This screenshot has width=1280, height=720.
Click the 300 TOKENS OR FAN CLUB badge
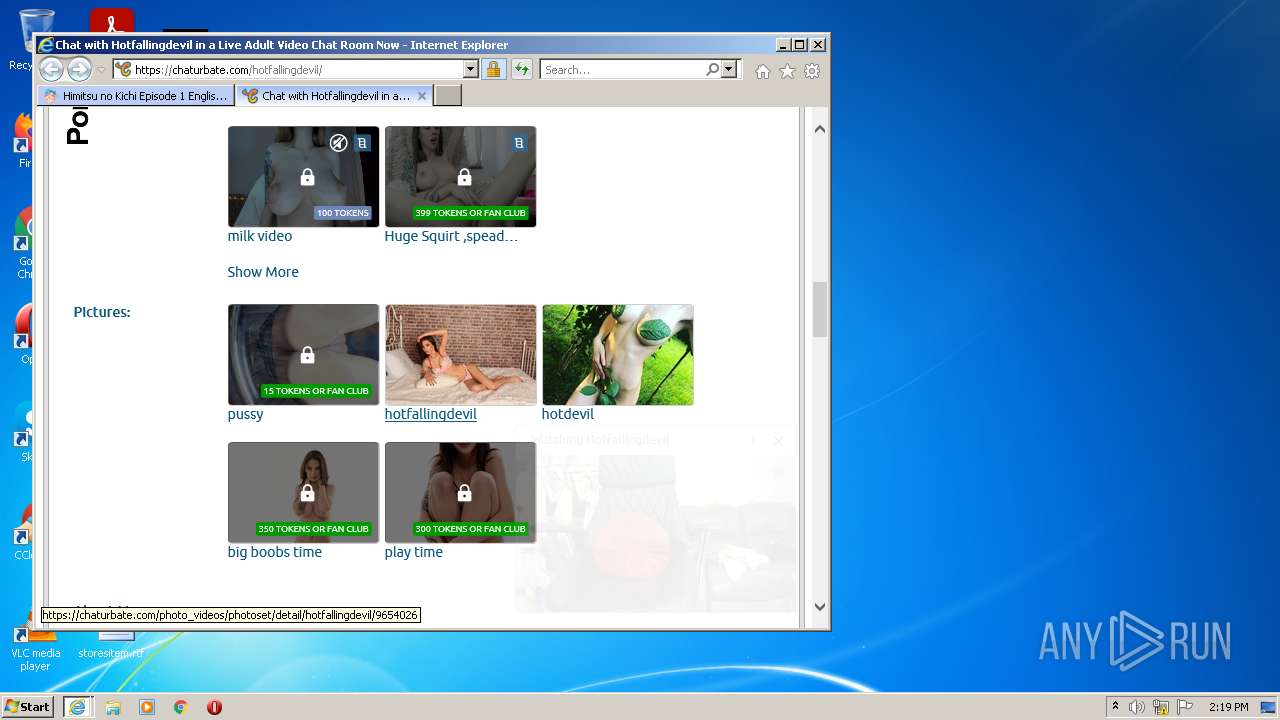coord(470,529)
